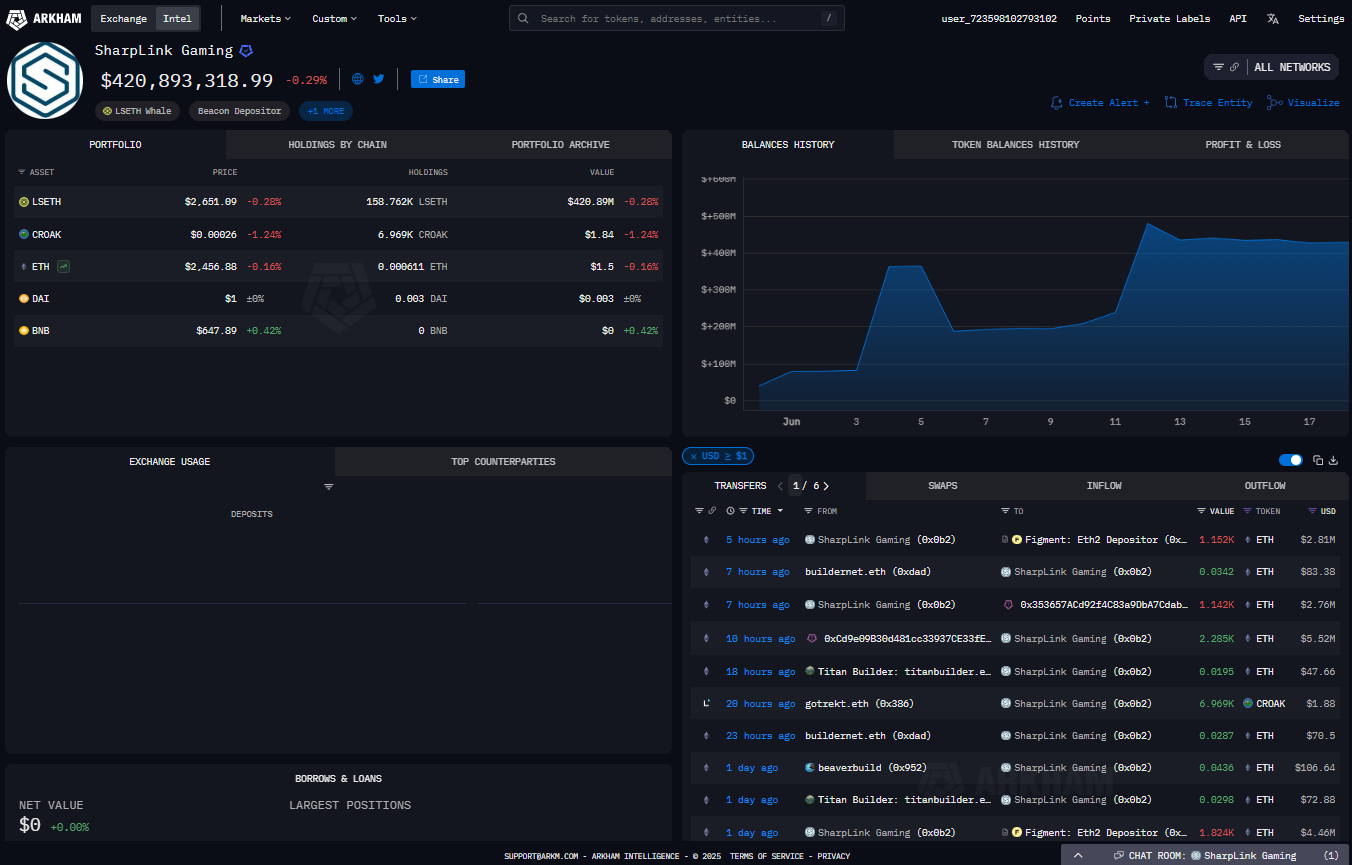This screenshot has width=1352, height=865.
Task: Open the Private Labels link
Action: (1169, 18)
